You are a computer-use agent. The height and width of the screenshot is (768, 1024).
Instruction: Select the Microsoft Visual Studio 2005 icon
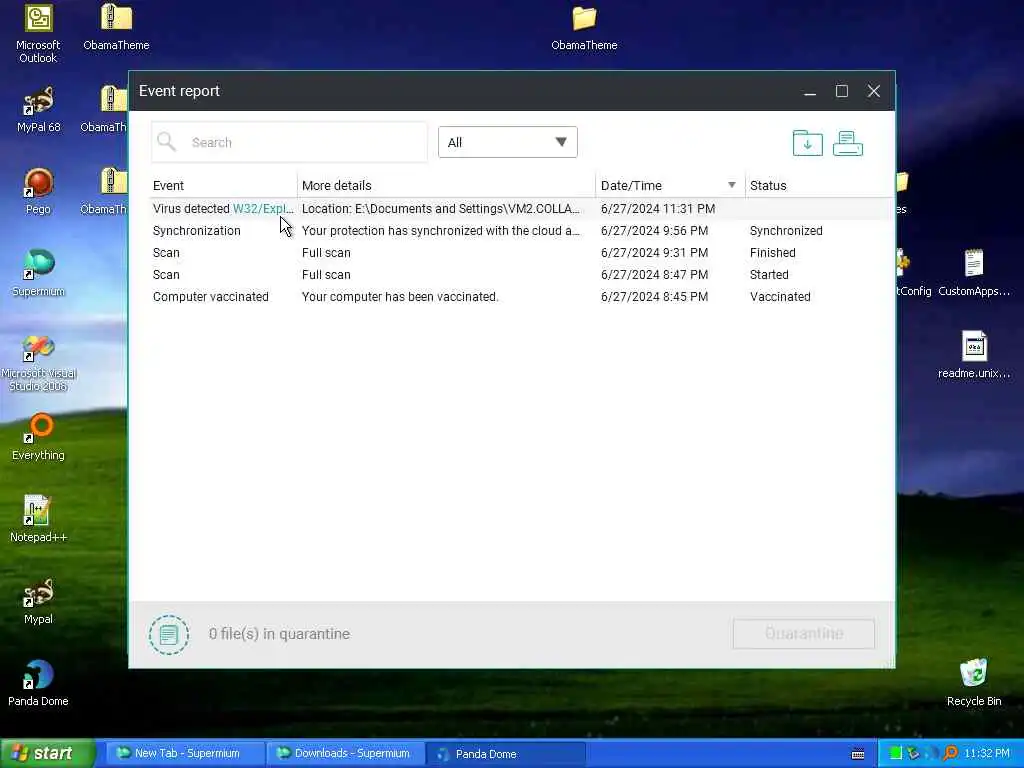(38, 362)
